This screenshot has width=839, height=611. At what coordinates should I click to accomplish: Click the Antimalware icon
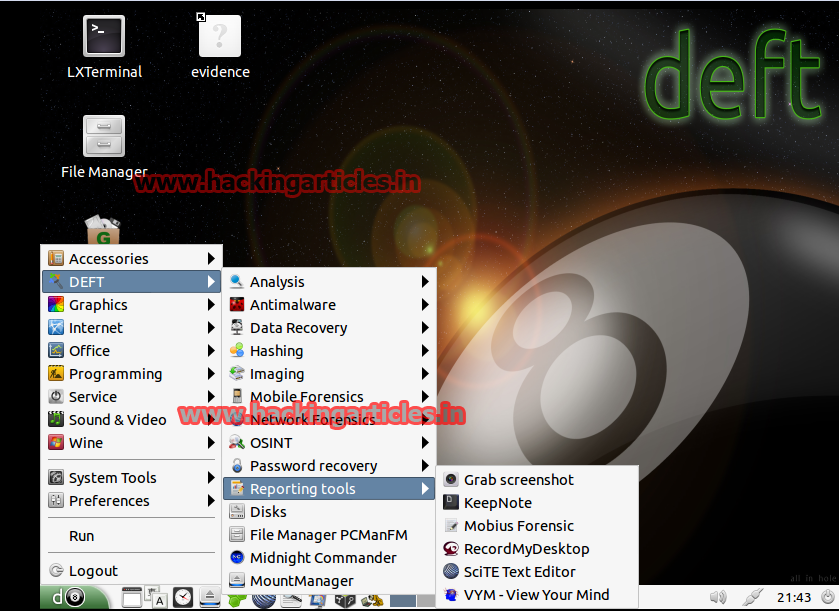pos(237,304)
